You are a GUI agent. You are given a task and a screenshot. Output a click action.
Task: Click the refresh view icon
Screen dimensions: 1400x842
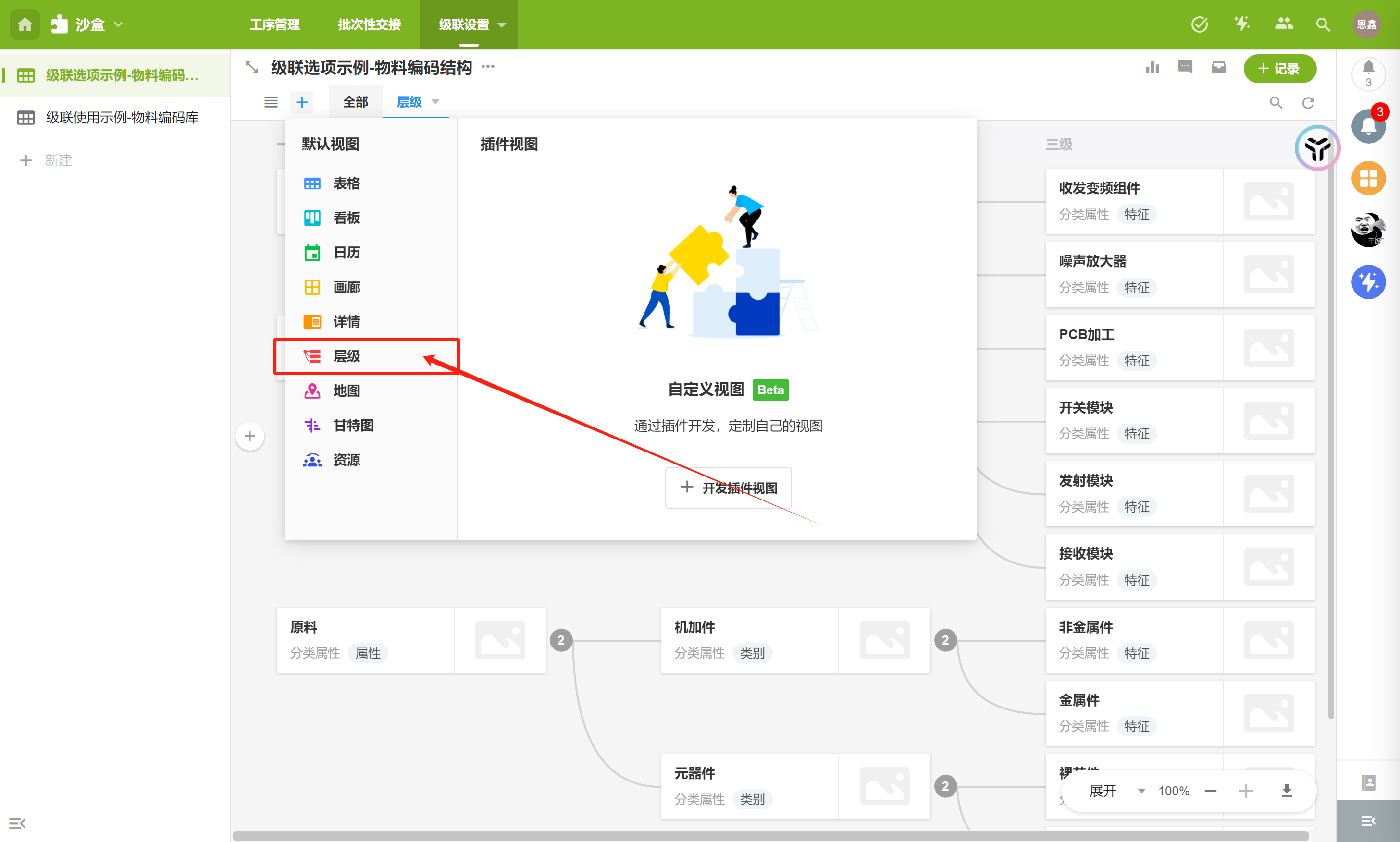point(1308,103)
